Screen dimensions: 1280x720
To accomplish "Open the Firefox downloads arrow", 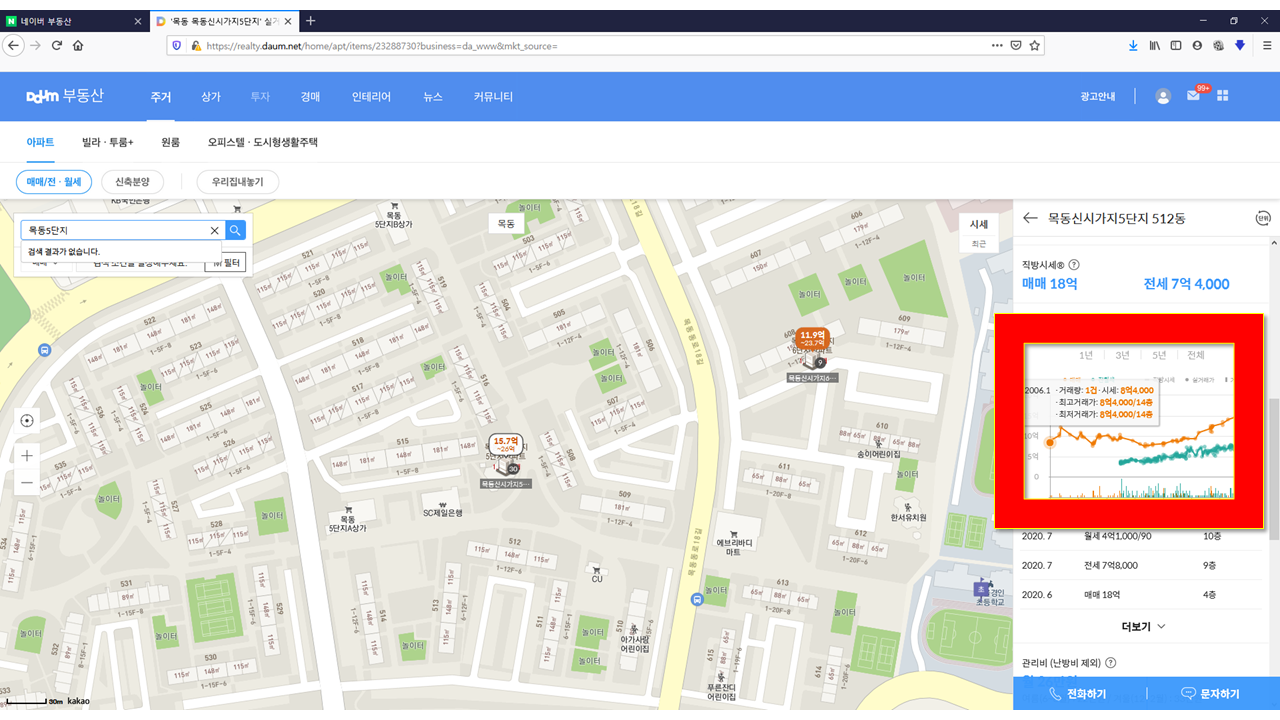I will 1133,45.
